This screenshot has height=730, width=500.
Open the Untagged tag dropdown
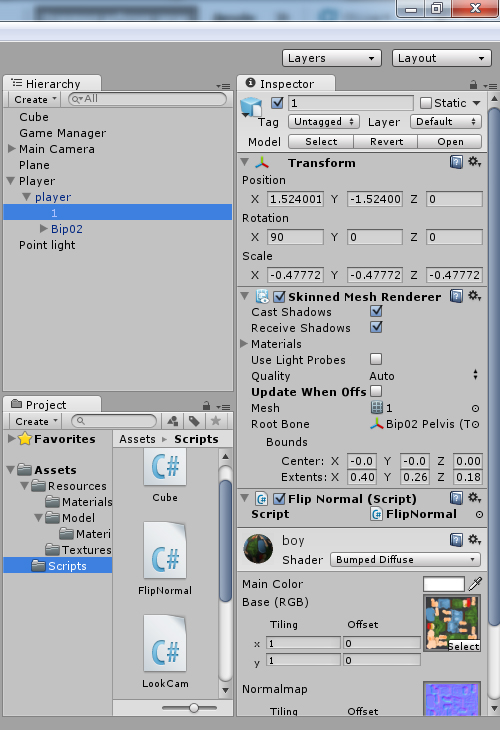point(323,122)
